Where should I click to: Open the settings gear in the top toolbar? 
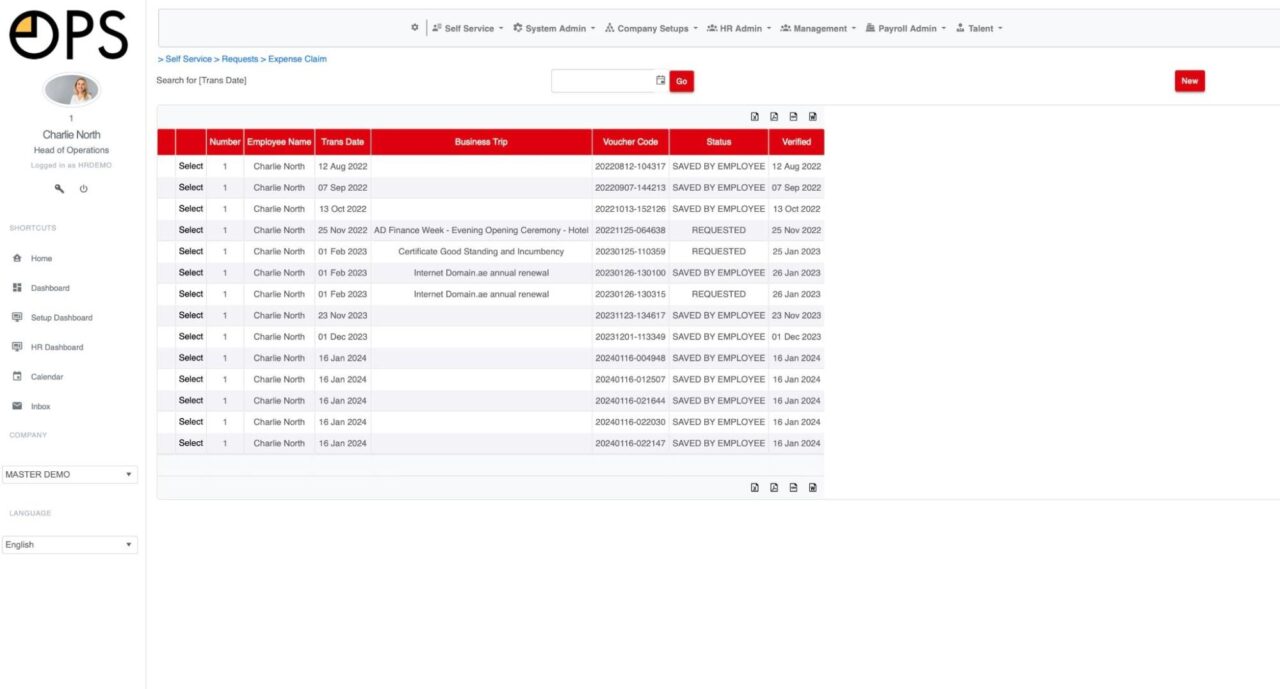[x=414, y=28]
